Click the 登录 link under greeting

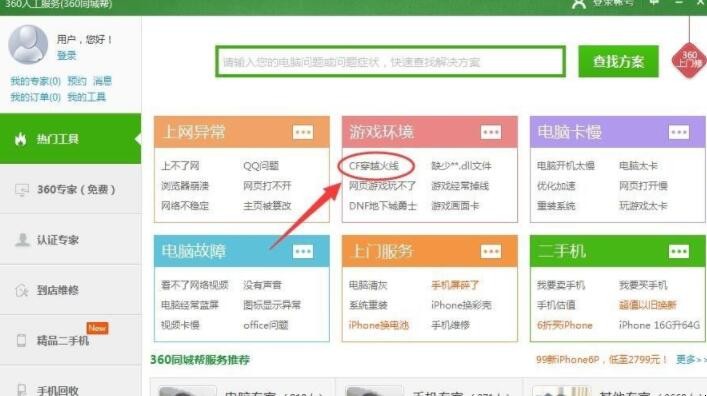pyautogui.click(x=67, y=55)
